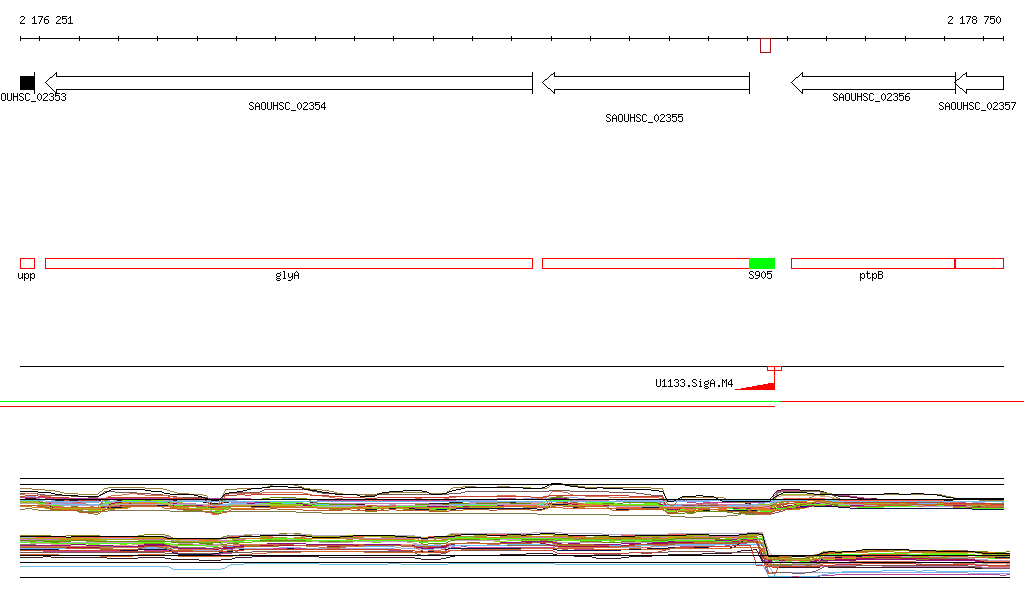Click the glyA gene name label

pos(287,275)
